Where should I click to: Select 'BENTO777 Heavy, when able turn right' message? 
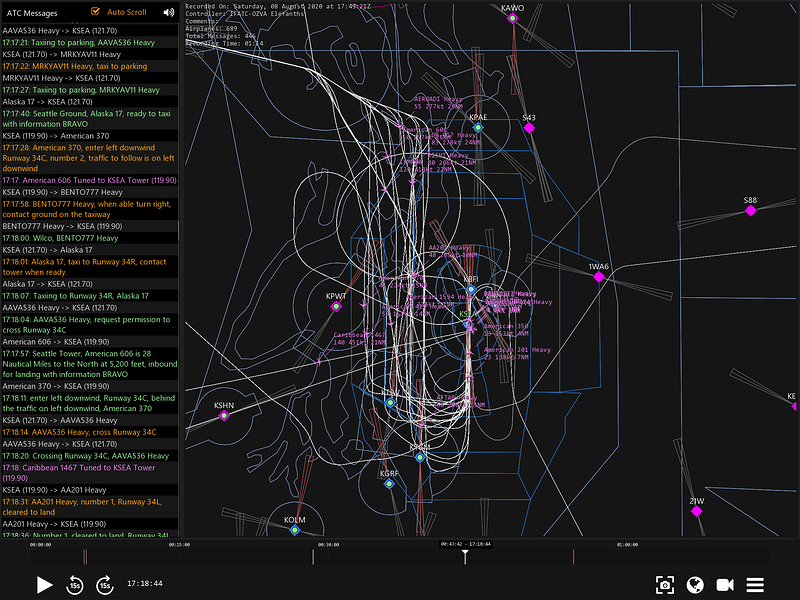pyautogui.click(x=90, y=209)
